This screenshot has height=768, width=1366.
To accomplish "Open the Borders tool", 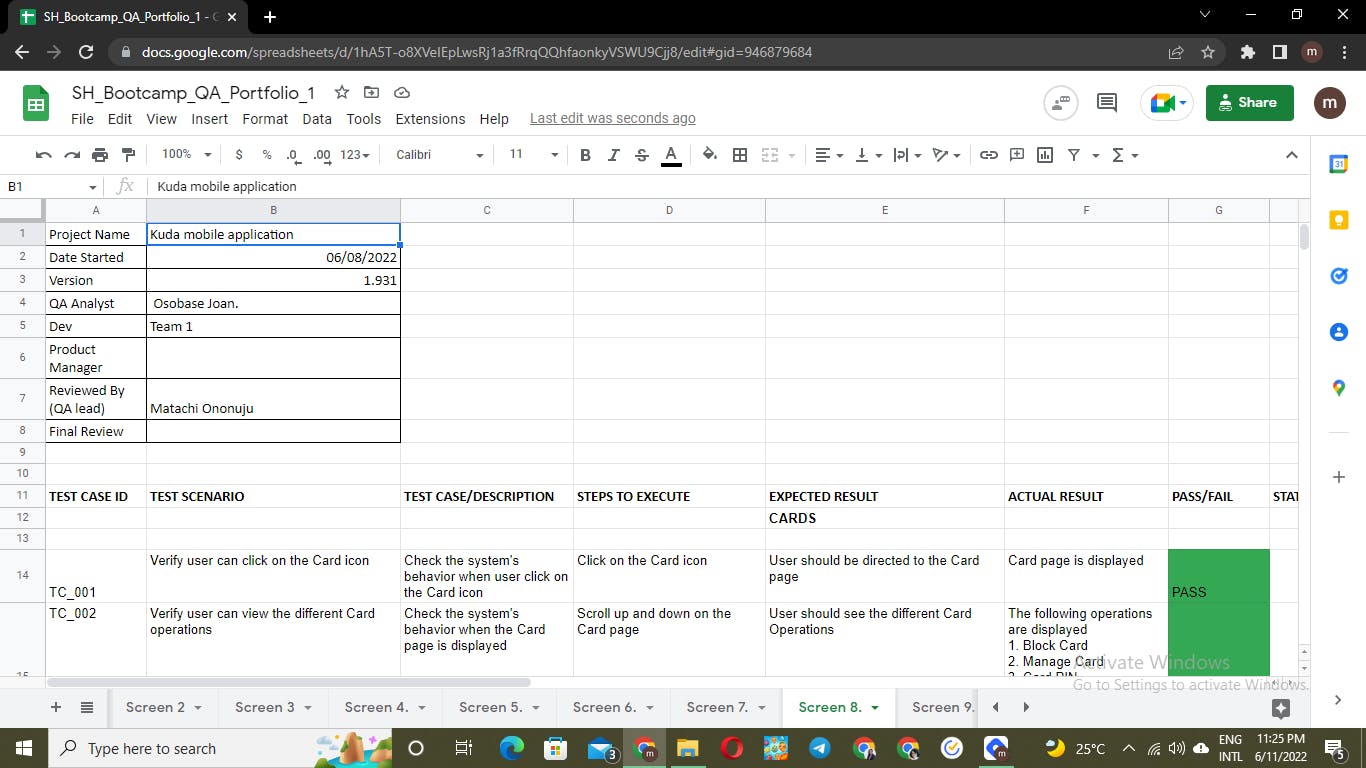I will click(740, 155).
